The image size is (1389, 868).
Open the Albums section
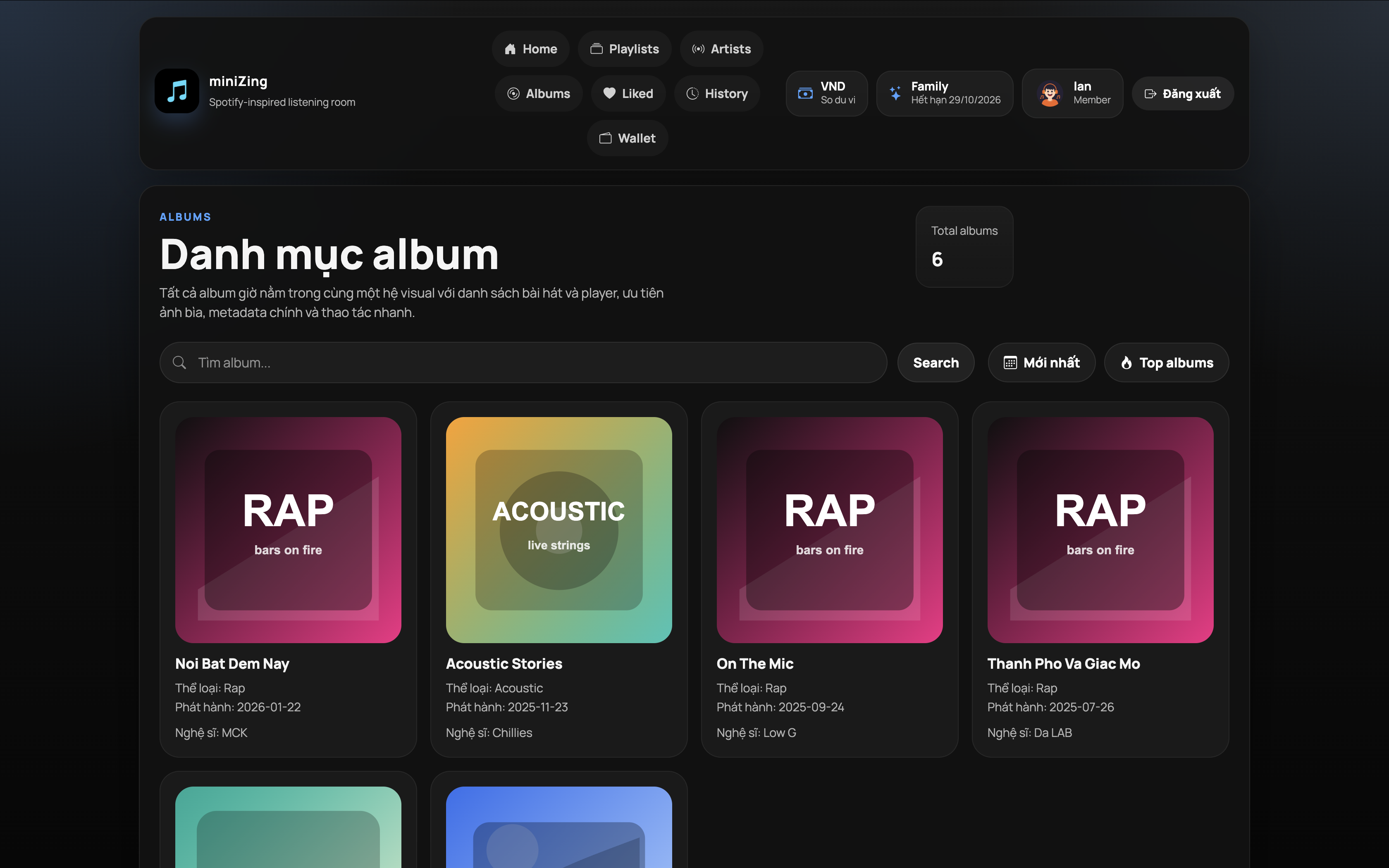pos(538,93)
